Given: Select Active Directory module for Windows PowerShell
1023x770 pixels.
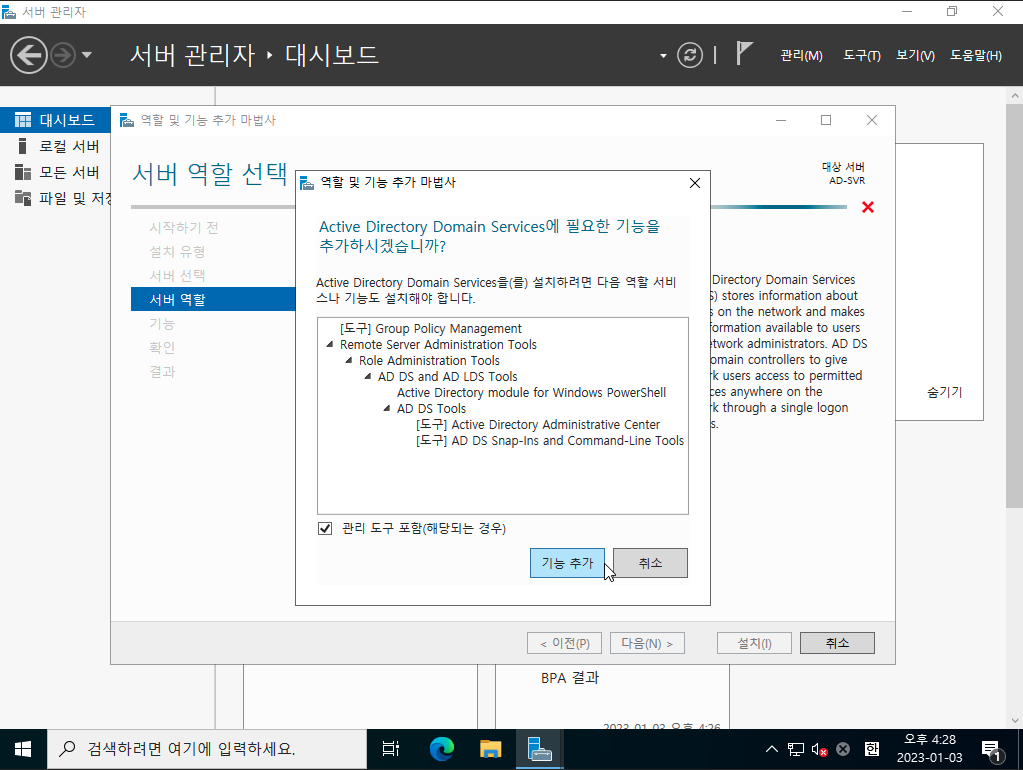Looking at the screenshot, I should point(531,392).
